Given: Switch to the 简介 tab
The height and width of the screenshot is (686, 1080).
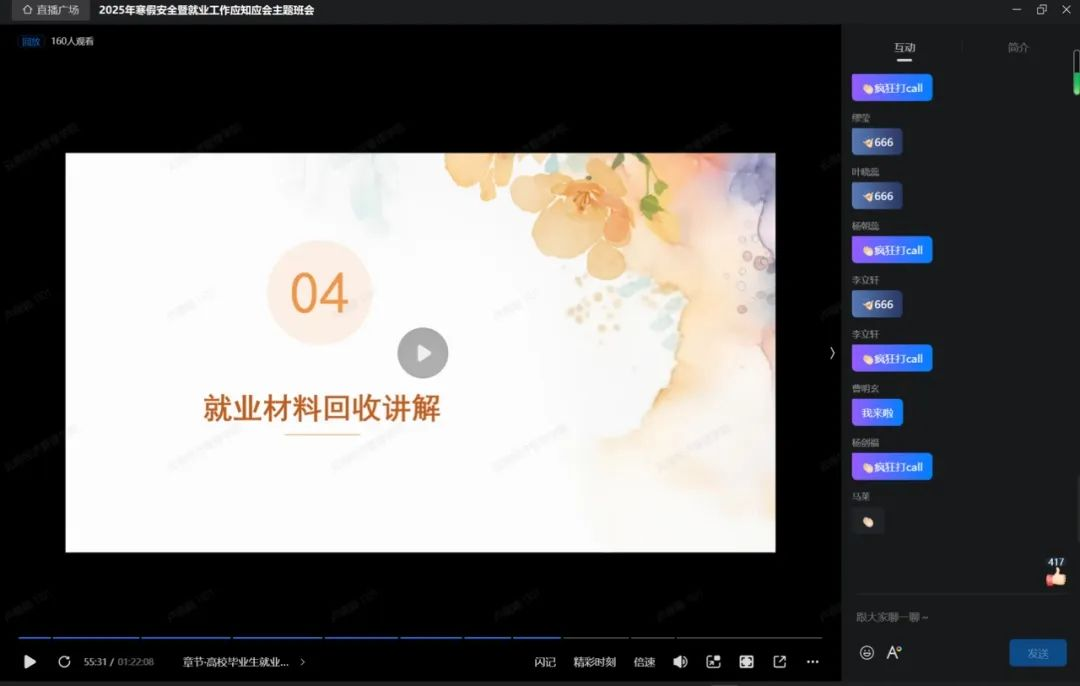Looking at the screenshot, I should pos(1018,47).
